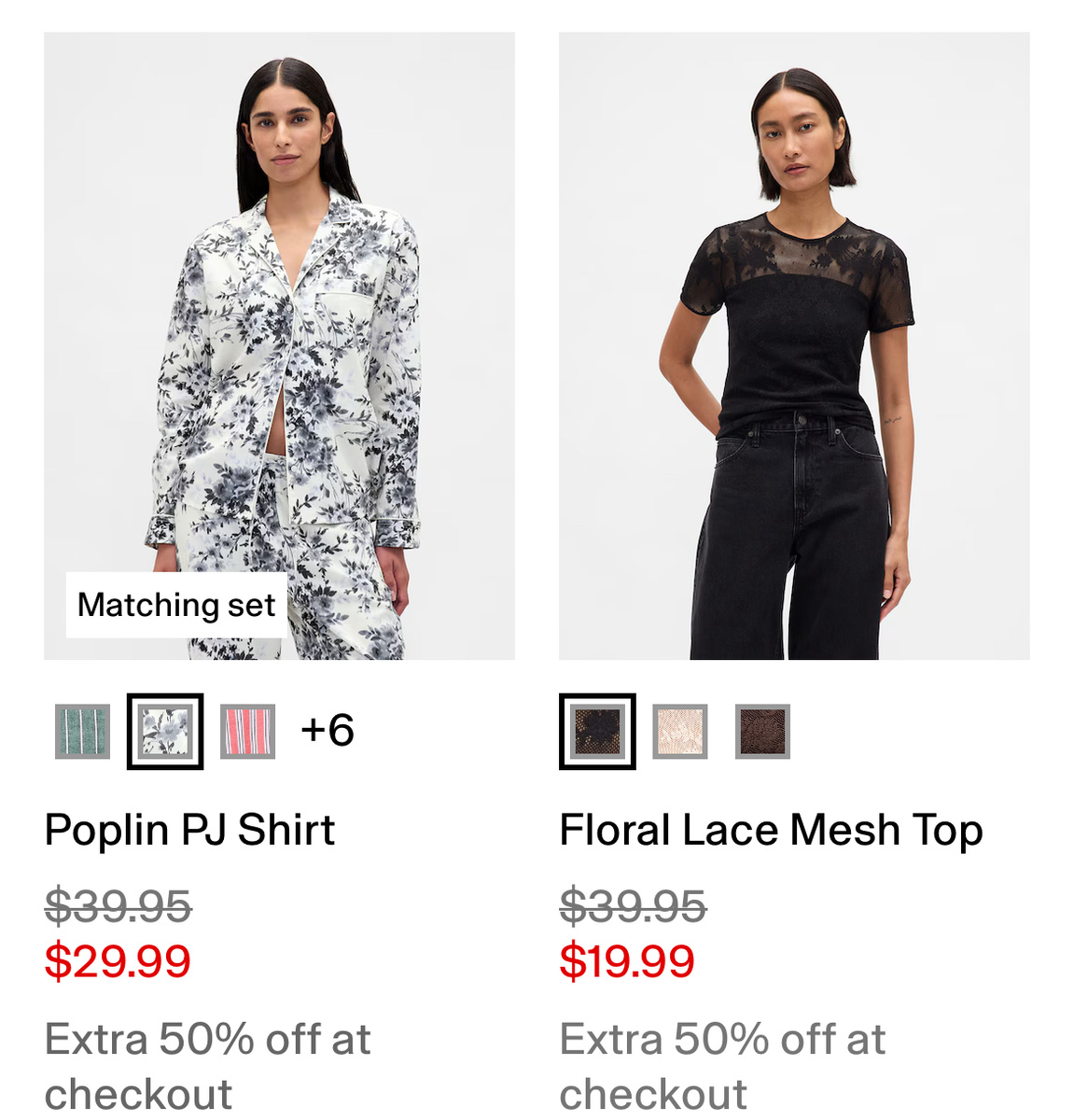Screen dimensions: 1074x1120
Task: Show the +6 more PJ shirt colors
Action: coord(328,730)
